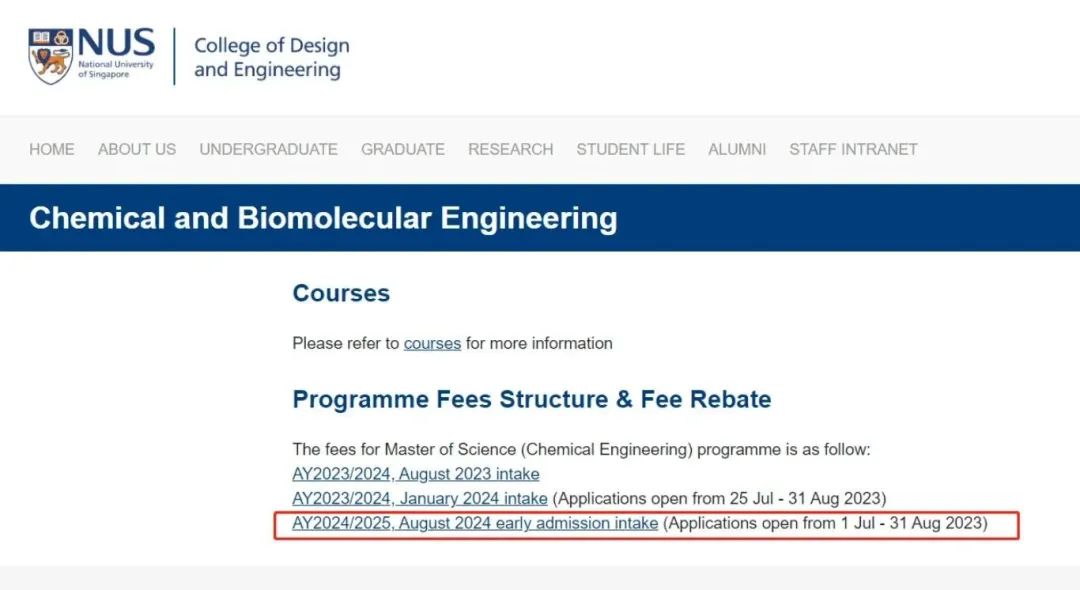This screenshot has width=1080, height=590.
Task: Click the fees for Master of Science sentence
Action: coord(581,450)
